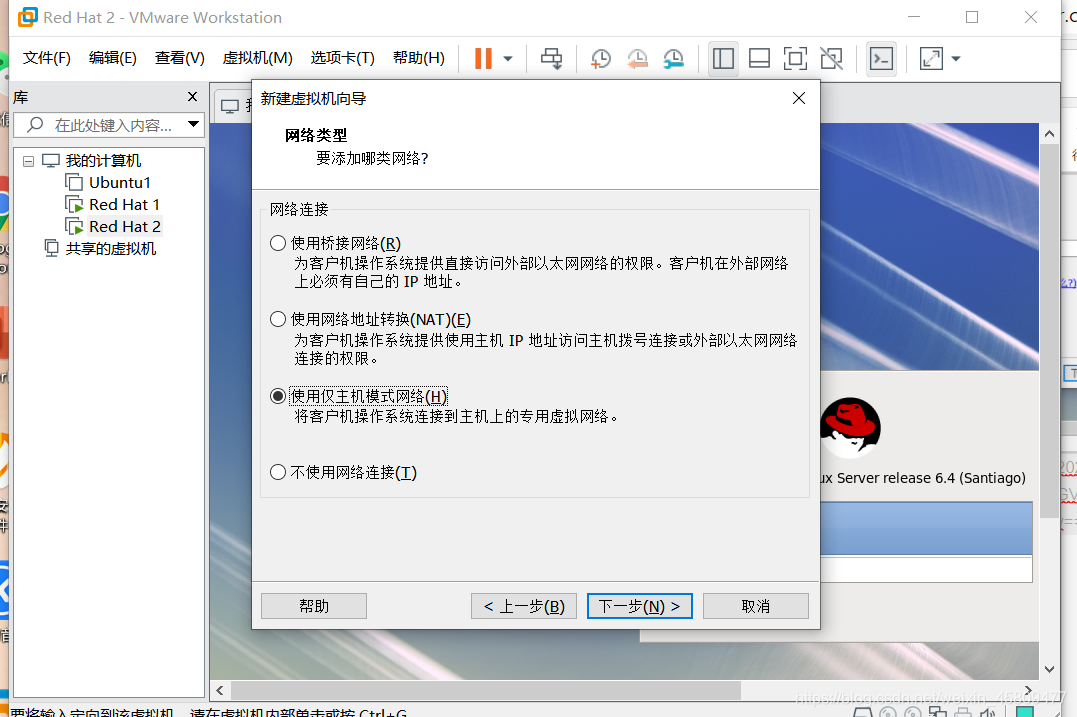Close the library panel
This screenshot has height=717, width=1077.
tap(192, 97)
